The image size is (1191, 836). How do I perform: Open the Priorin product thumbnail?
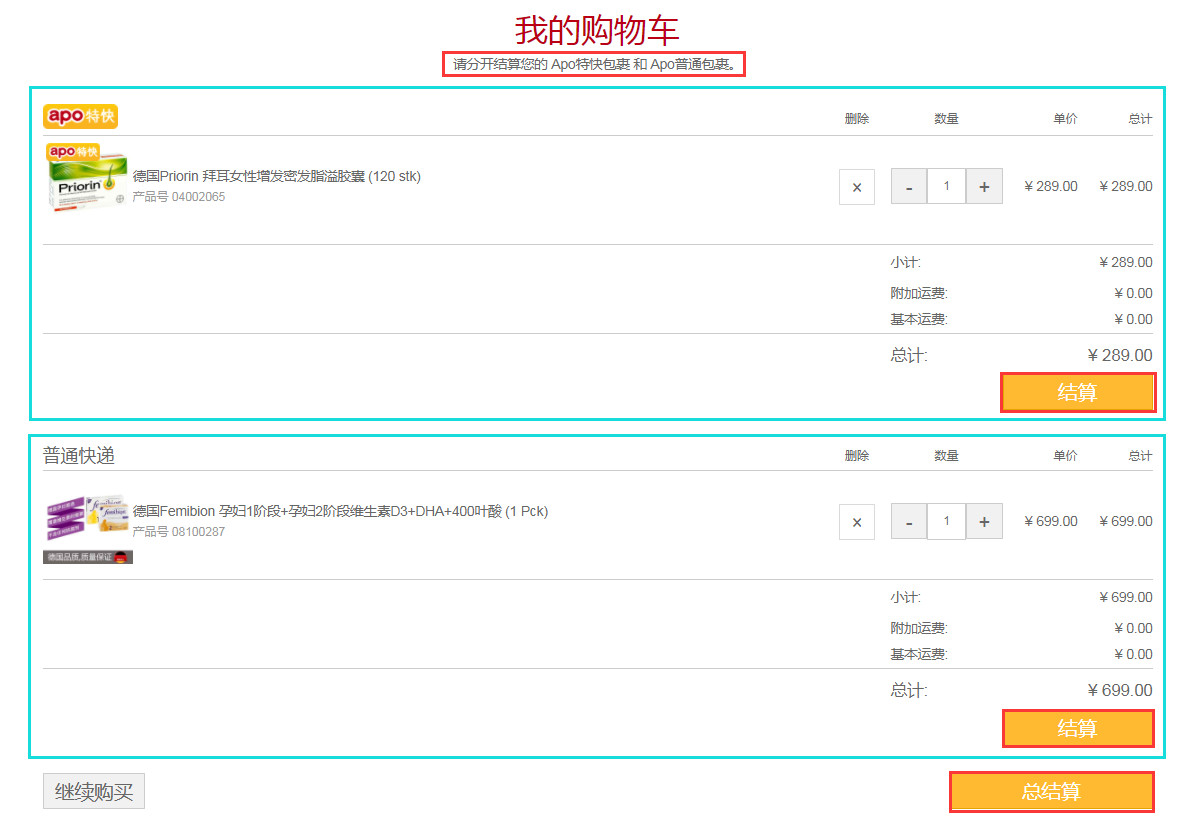[87, 178]
